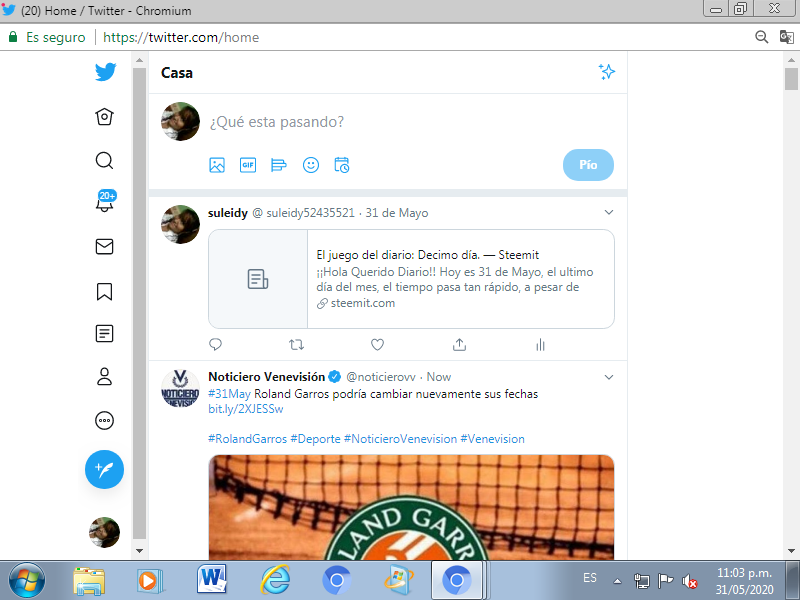This screenshot has height=600, width=800.
Task: Expand the chevron menu on suleidy's tweet
Action: pos(609,212)
